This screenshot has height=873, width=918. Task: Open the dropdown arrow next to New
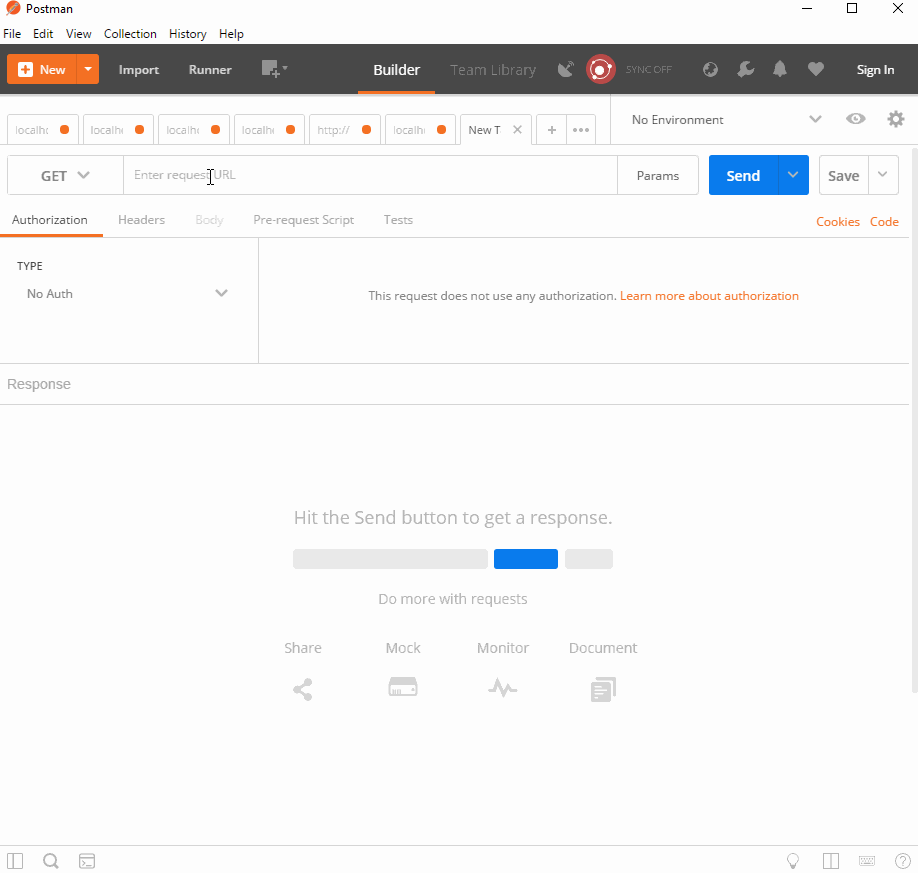coord(88,70)
